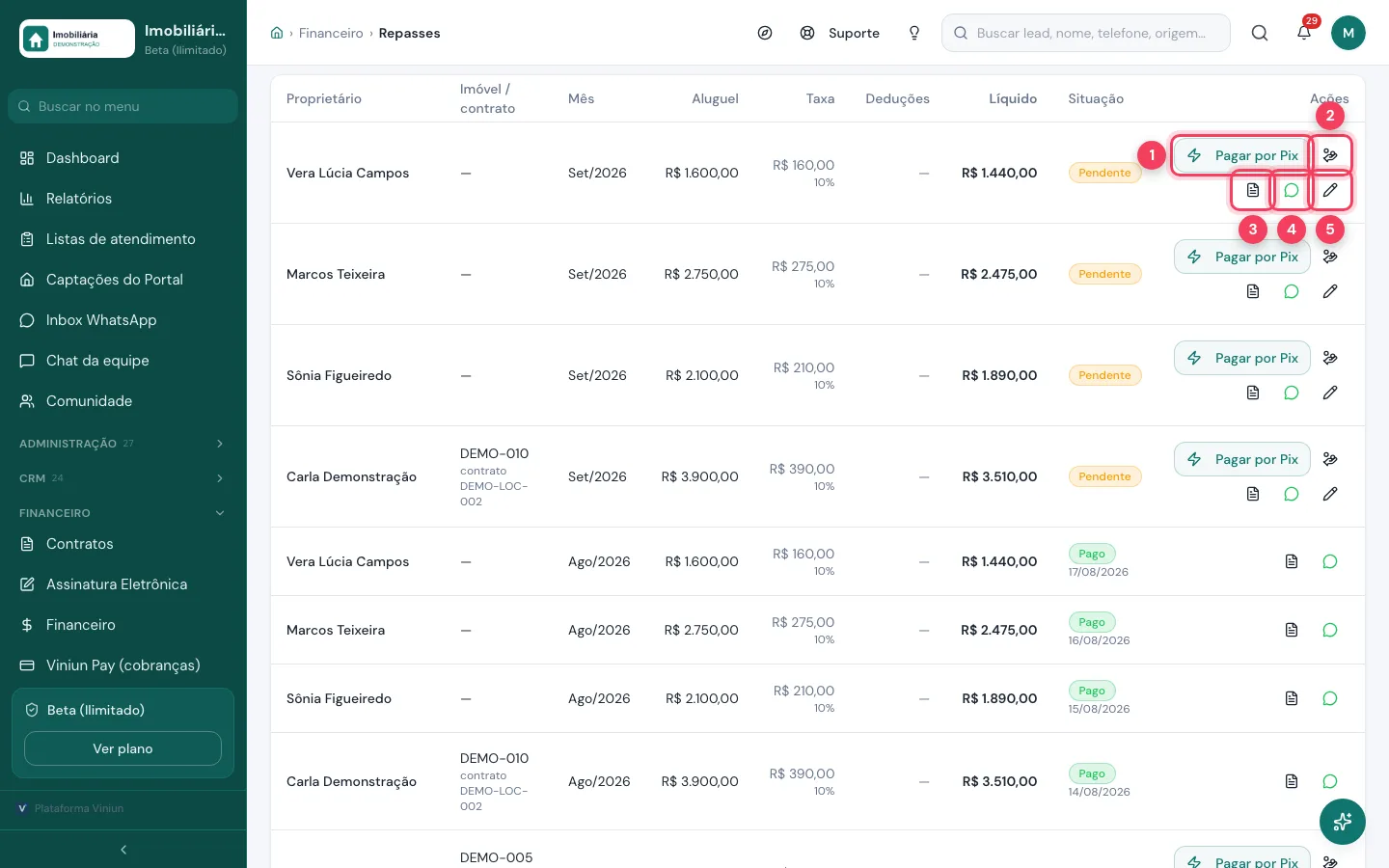Open Comunidade in the sidebar
The image size is (1389, 868).
tap(123, 401)
